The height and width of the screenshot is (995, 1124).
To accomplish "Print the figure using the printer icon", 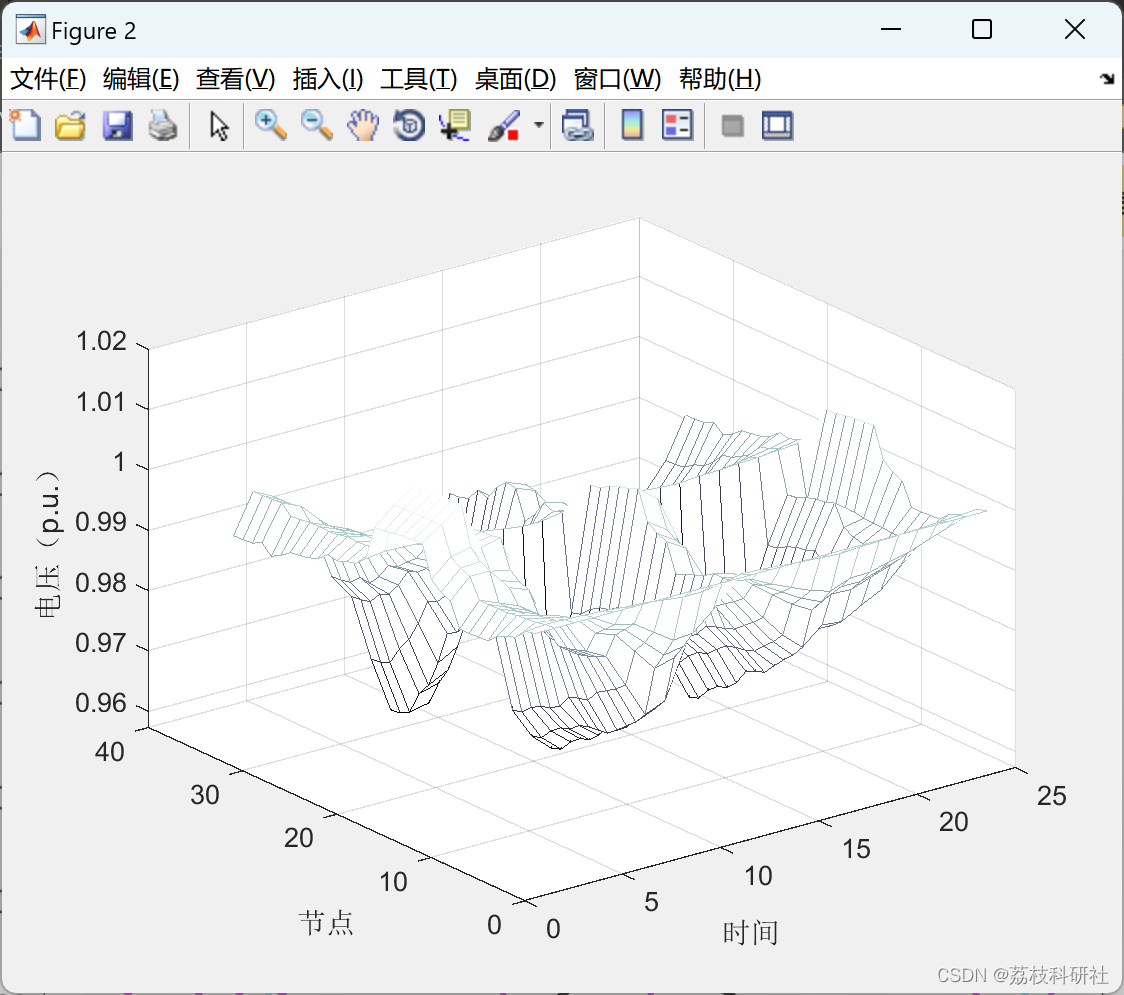I will tap(163, 125).
